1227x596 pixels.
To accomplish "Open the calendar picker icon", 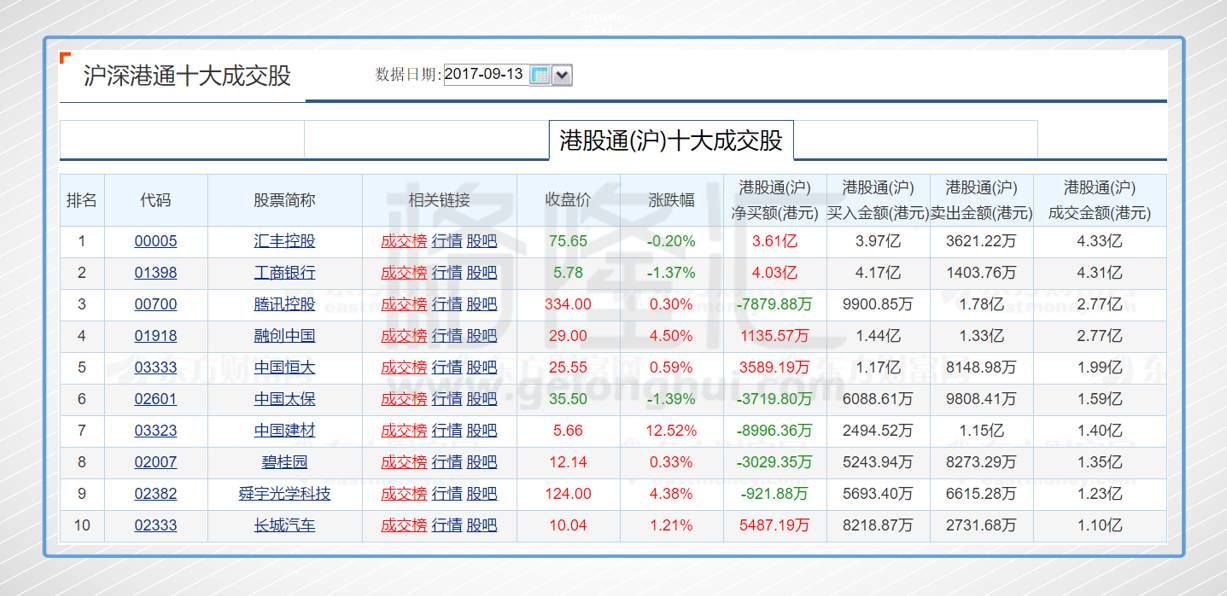I will click(539, 75).
